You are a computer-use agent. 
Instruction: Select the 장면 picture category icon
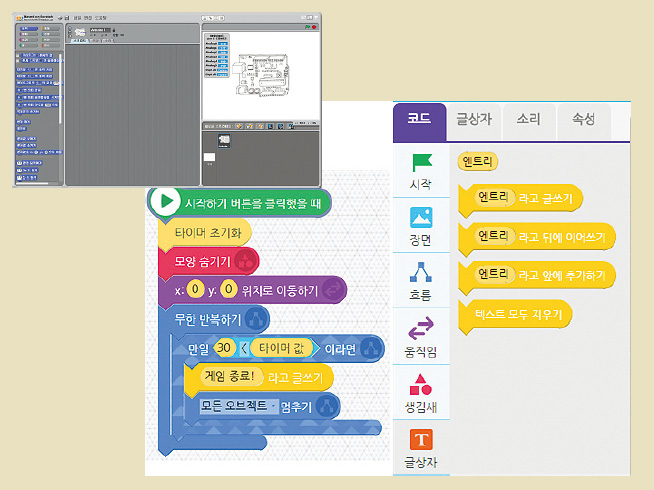[421, 217]
